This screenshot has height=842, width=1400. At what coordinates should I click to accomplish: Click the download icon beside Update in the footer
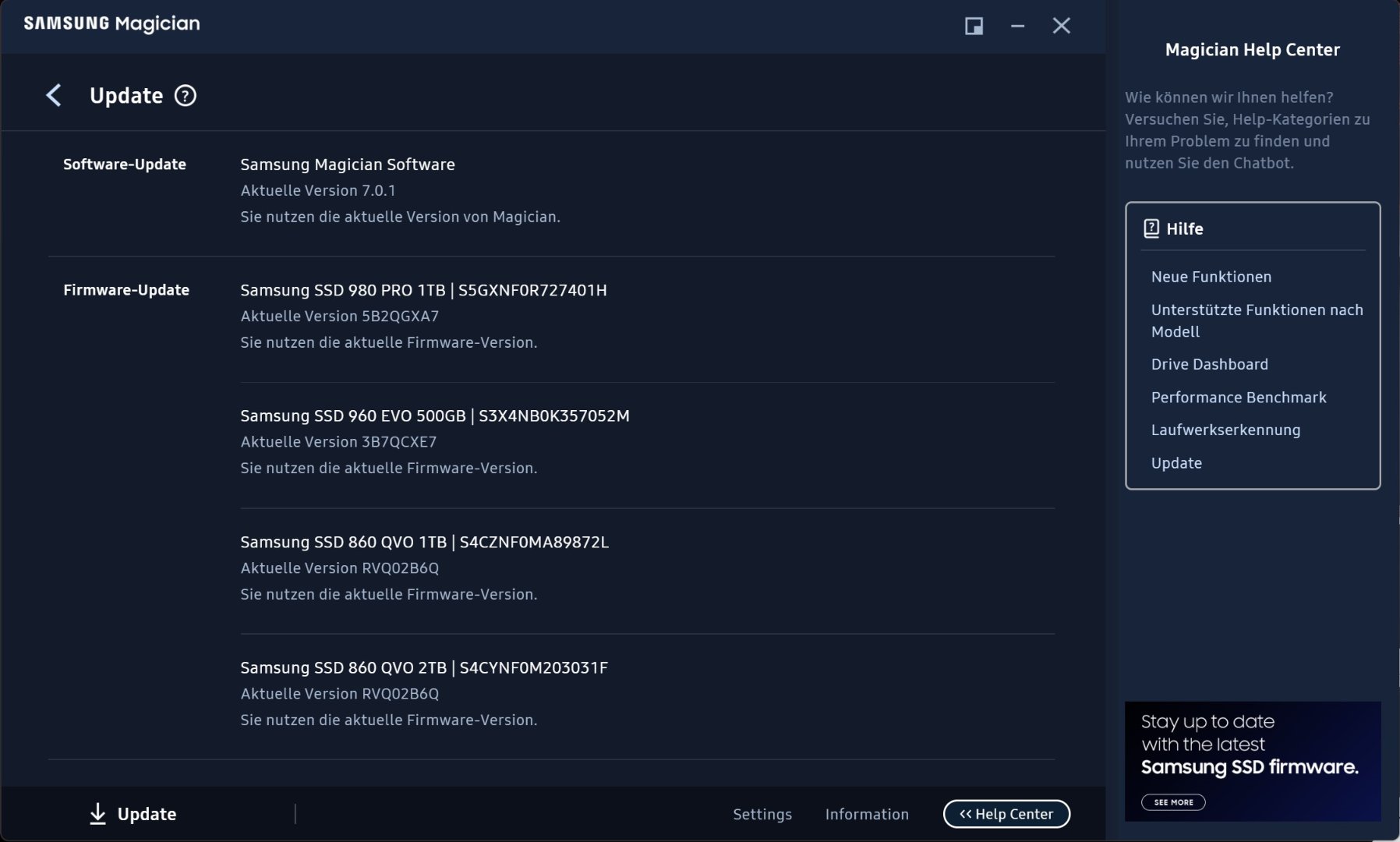click(97, 814)
